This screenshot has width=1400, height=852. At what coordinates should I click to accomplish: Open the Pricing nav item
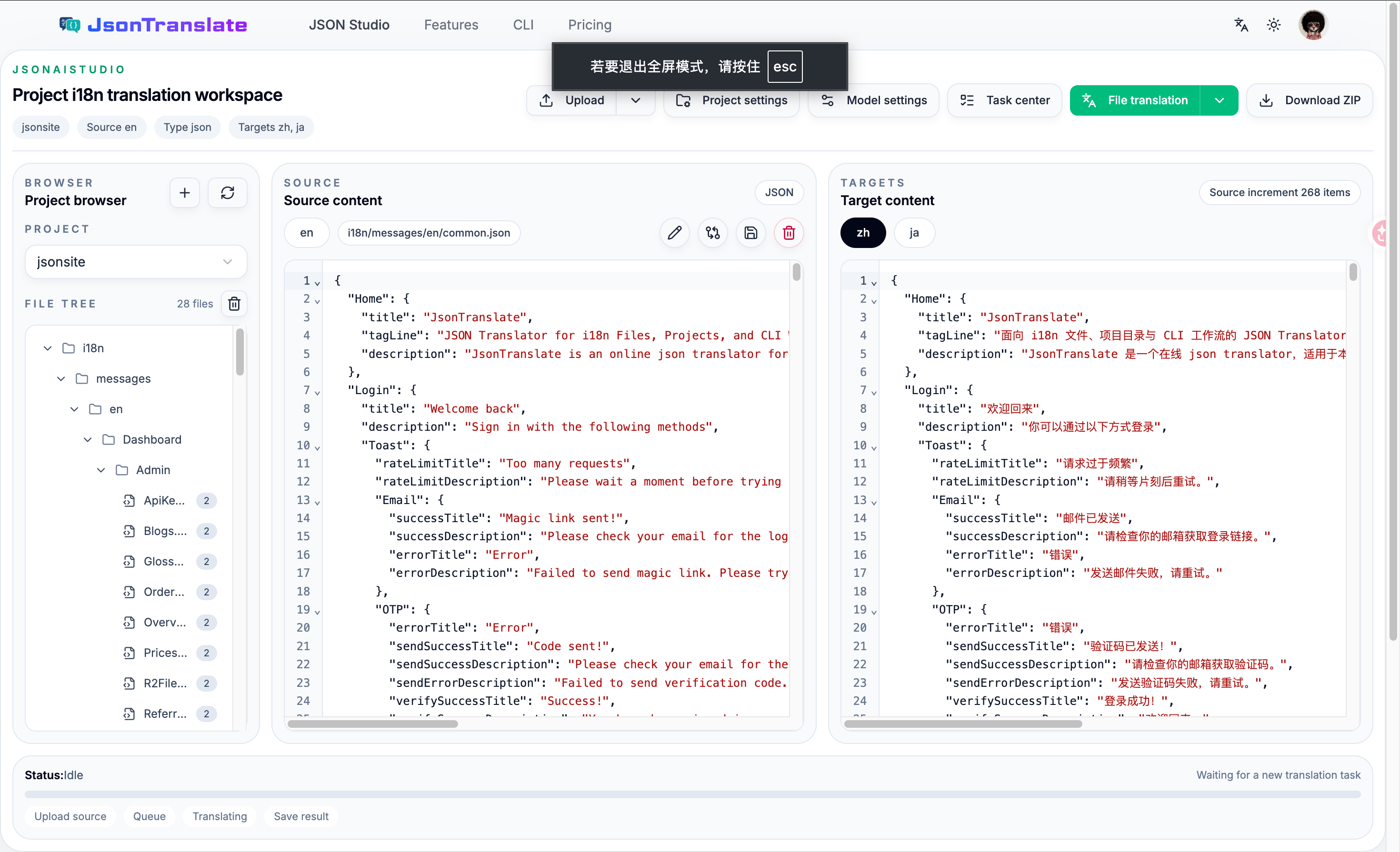(x=589, y=25)
